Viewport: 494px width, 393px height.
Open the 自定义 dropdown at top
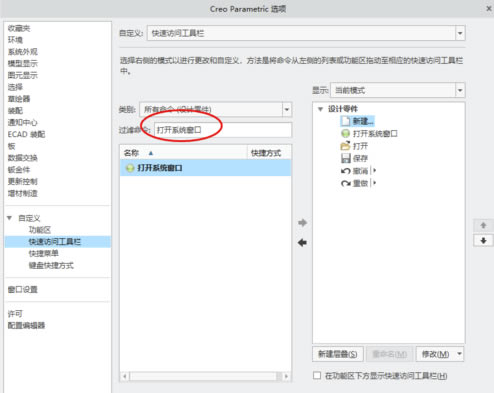point(460,33)
